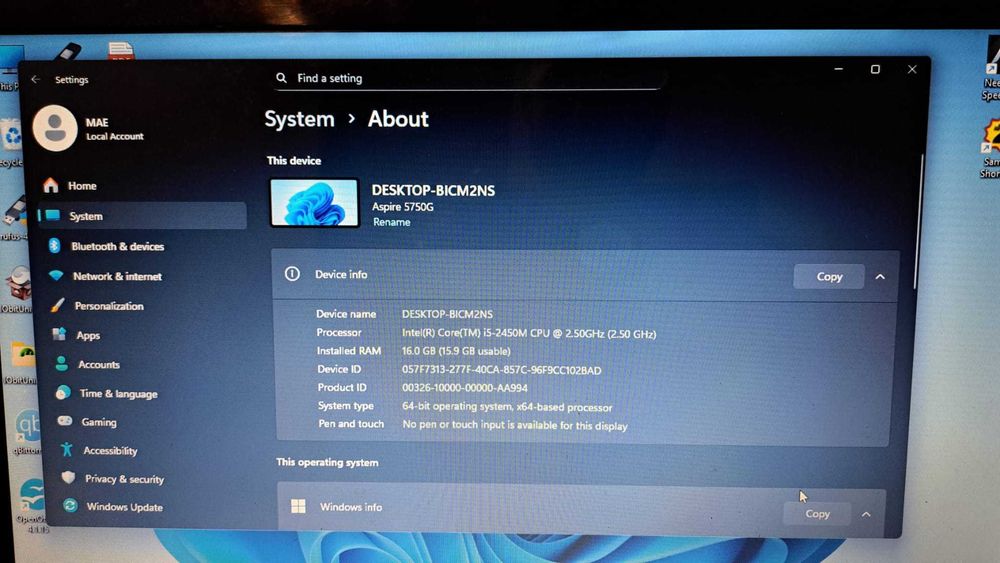
Task: Click the 16.0 GB installed RAM value
Action: tap(456, 351)
